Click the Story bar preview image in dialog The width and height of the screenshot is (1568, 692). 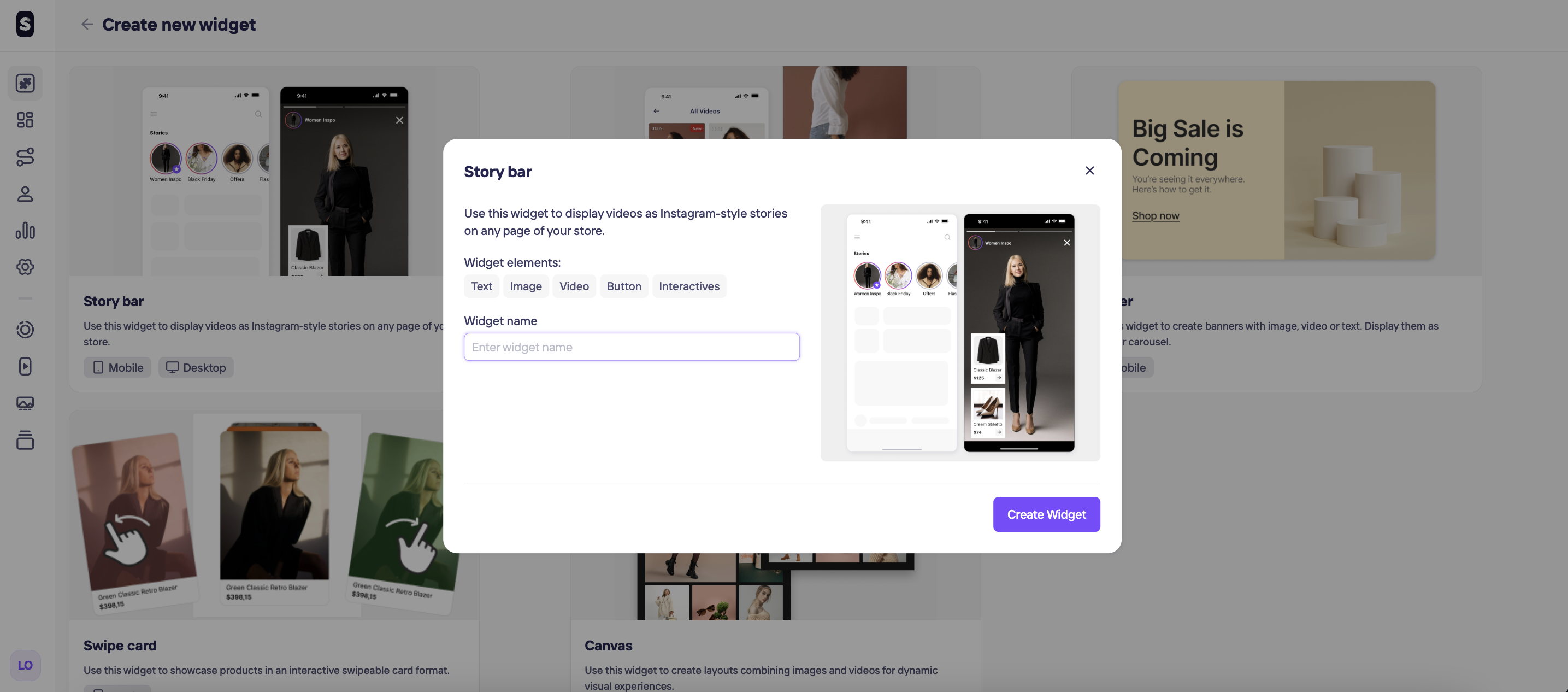tap(960, 332)
